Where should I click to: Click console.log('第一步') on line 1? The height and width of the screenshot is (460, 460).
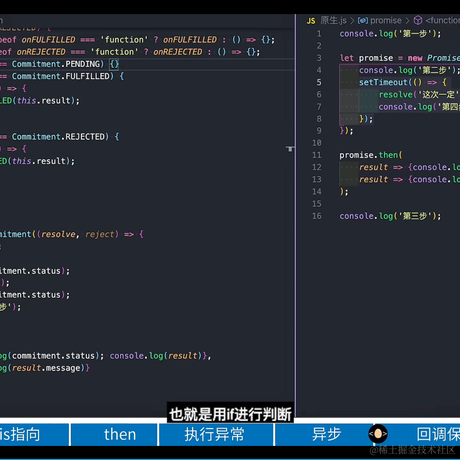click(390, 34)
